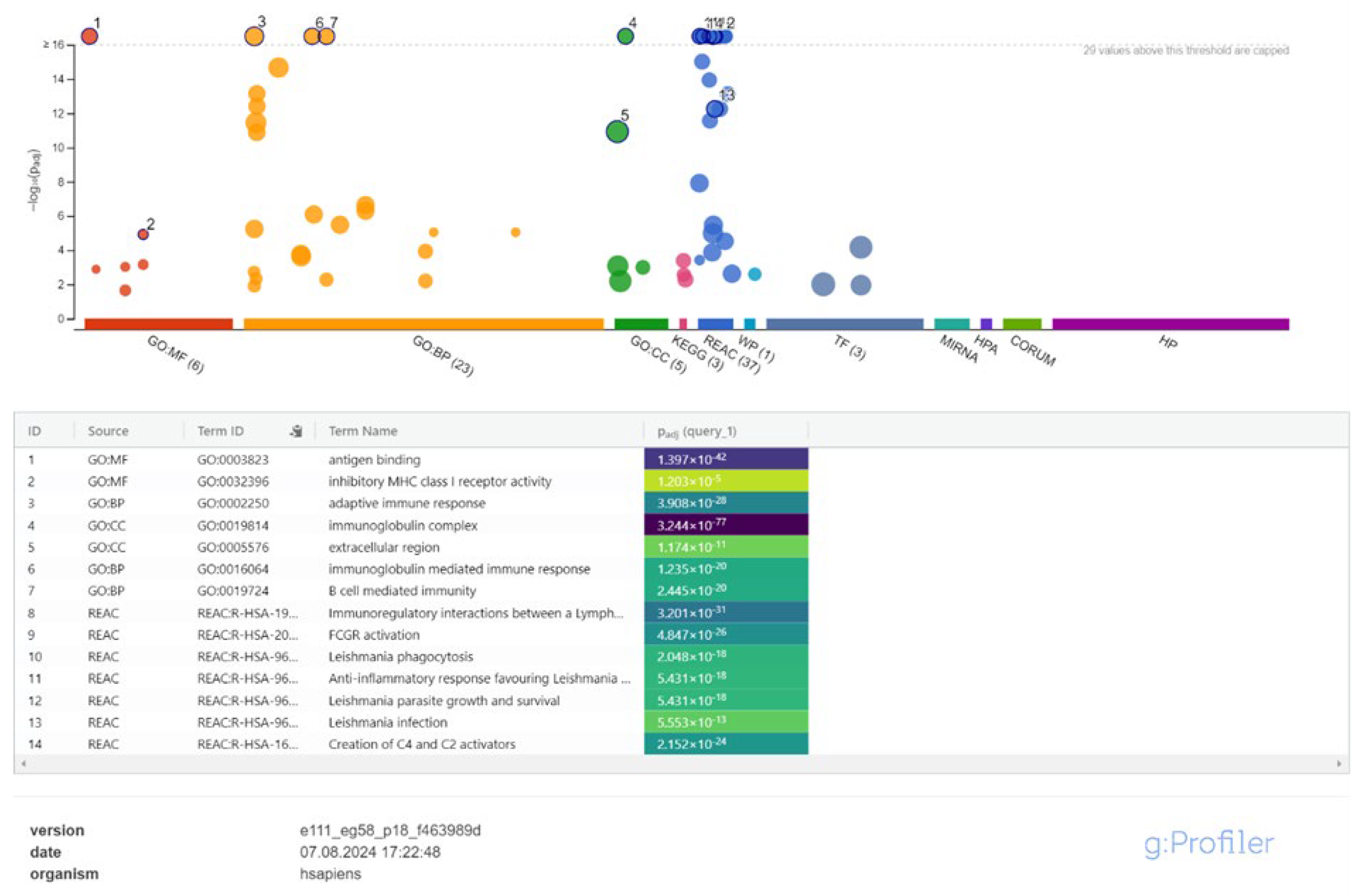Screen dimensions: 1360x896
Task: Select the green CORUM source bar
Action: (1023, 324)
